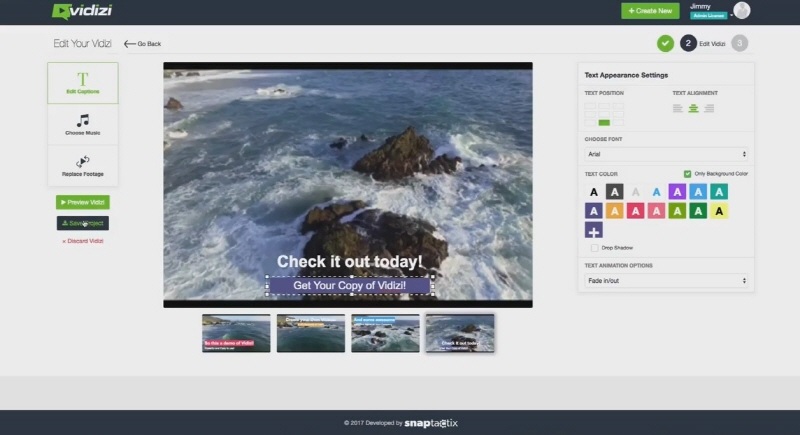Image resolution: width=800 pixels, height=435 pixels.
Task: Go Back to previous step
Action: (x=142, y=44)
